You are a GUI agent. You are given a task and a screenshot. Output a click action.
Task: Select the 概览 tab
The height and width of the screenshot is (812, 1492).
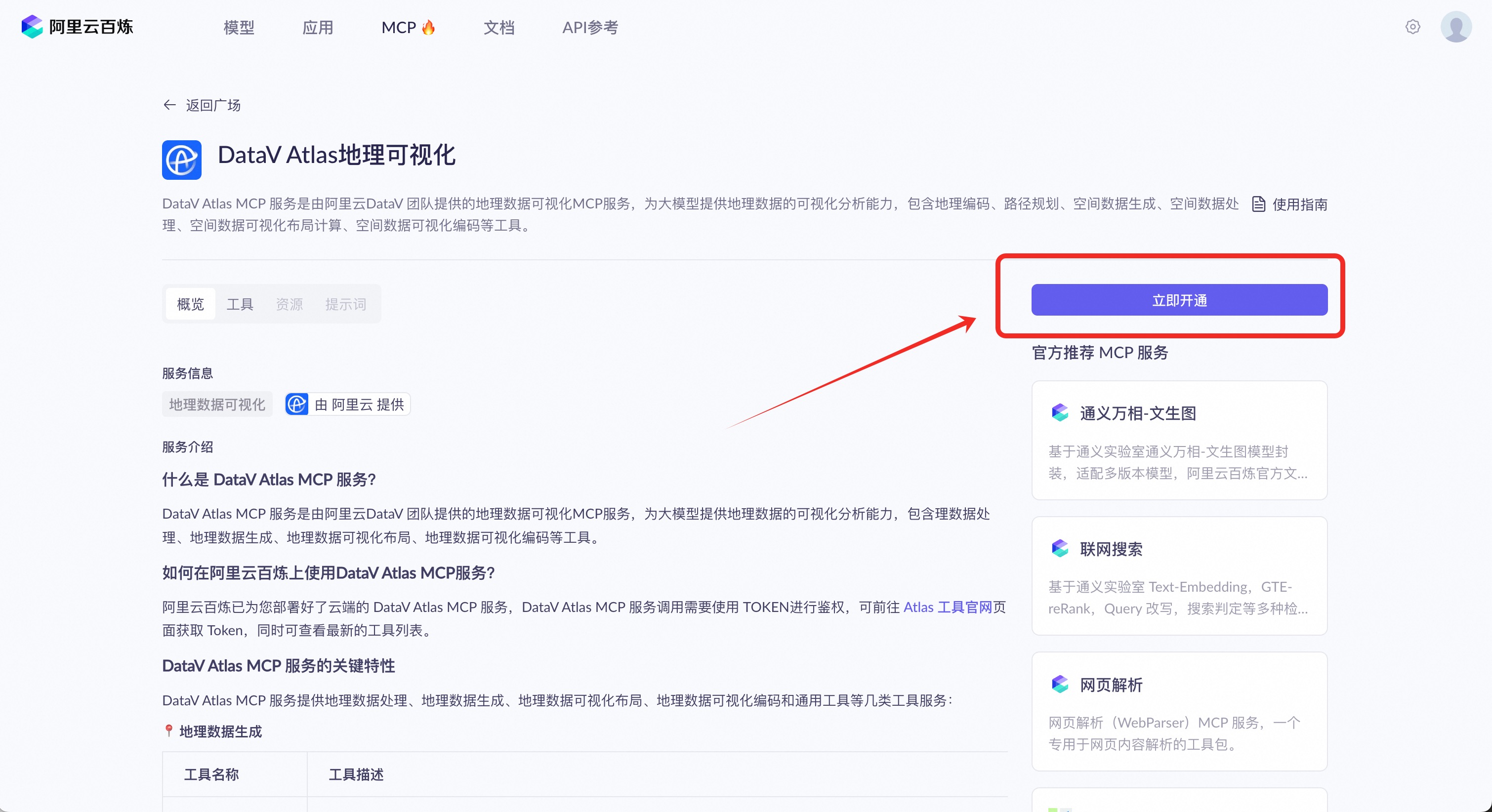click(191, 304)
